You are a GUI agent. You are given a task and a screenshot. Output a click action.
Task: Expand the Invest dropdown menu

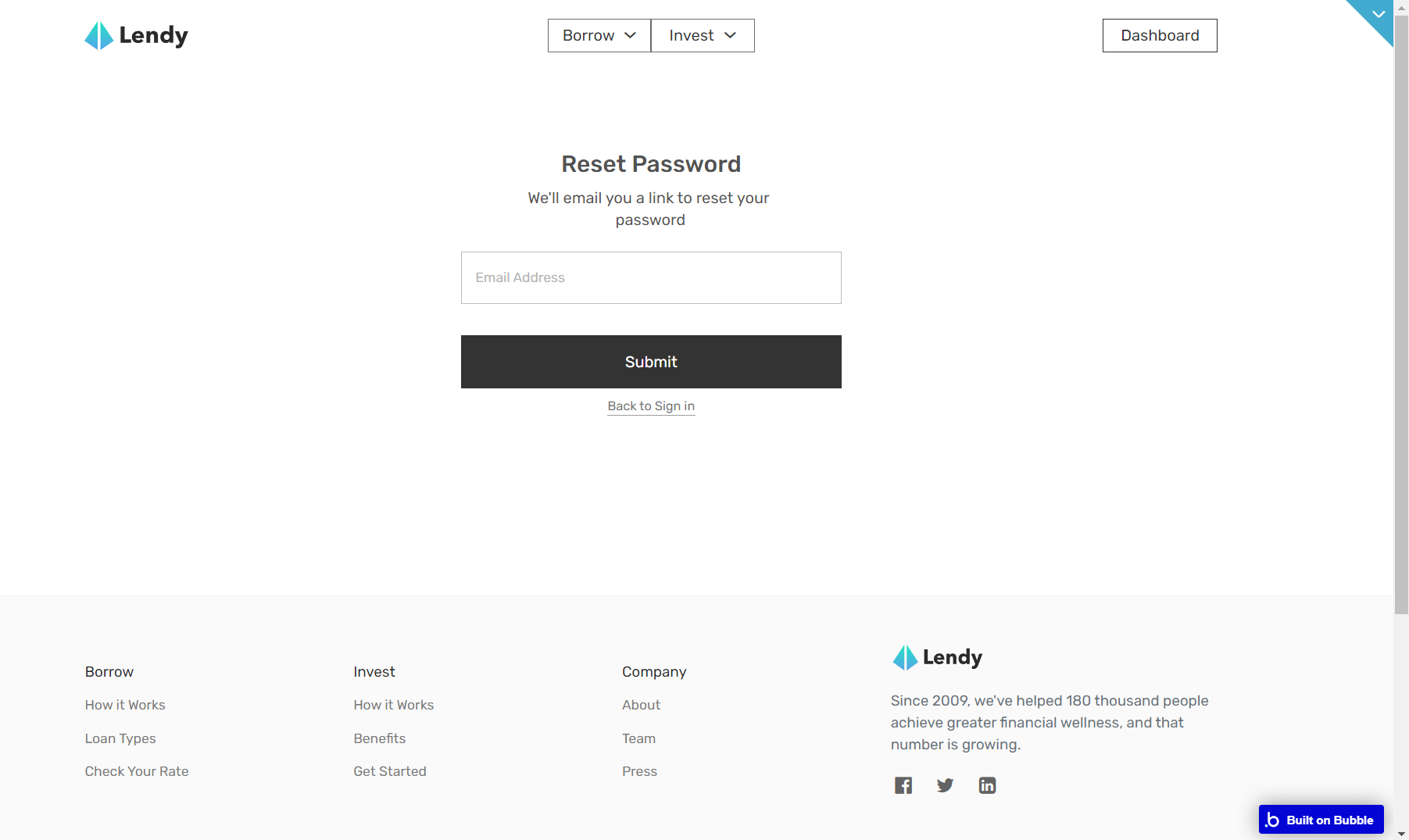pos(703,35)
